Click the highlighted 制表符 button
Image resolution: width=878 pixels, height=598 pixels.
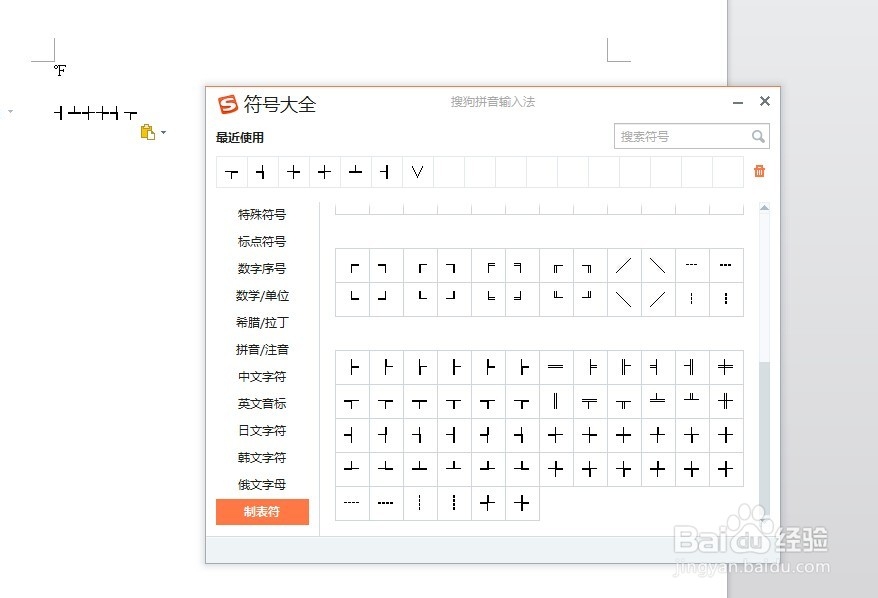[x=262, y=511]
